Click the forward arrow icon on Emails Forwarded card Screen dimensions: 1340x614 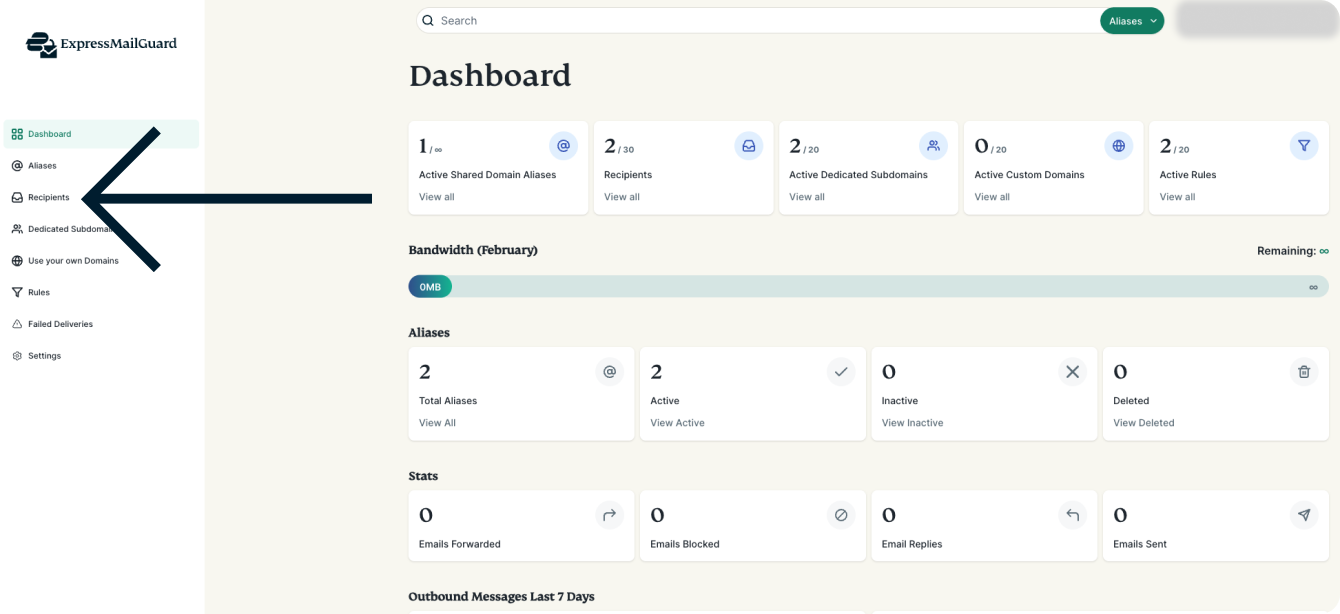coord(609,515)
